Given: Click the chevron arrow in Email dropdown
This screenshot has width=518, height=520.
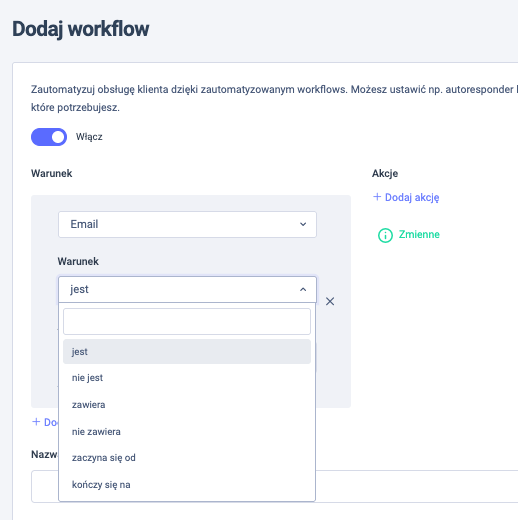Looking at the screenshot, I should (303, 224).
